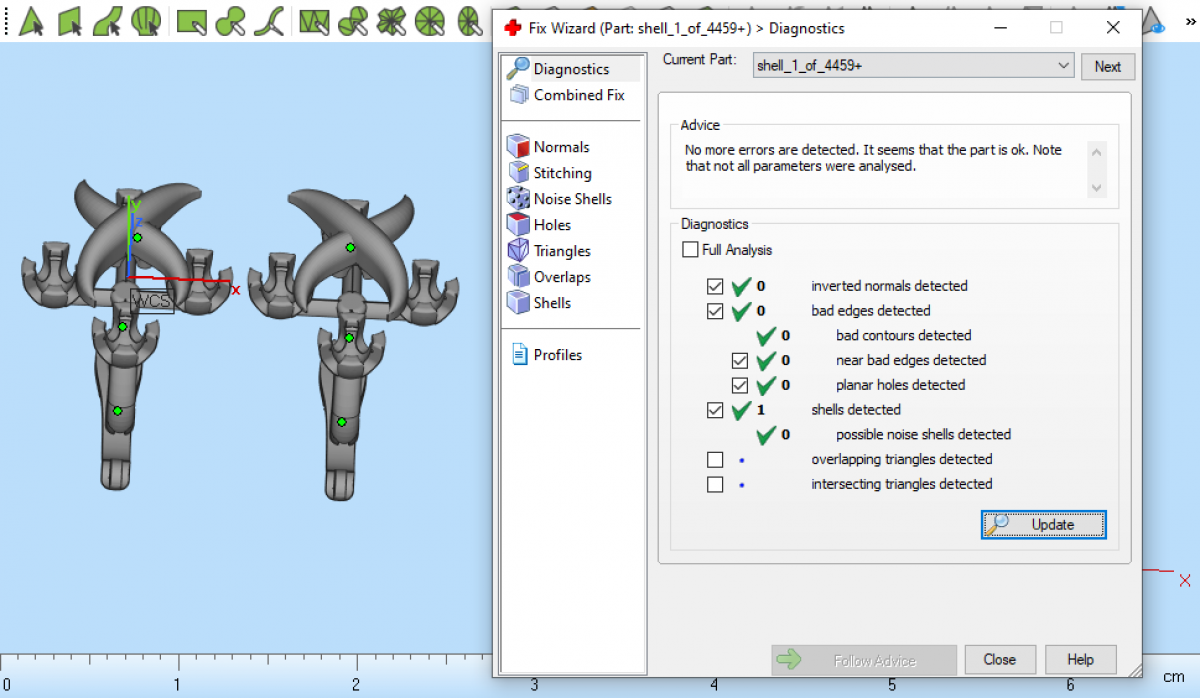The width and height of the screenshot is (1200, 698).
Task: Go to the Shells page
Action: tap(552, 303)
